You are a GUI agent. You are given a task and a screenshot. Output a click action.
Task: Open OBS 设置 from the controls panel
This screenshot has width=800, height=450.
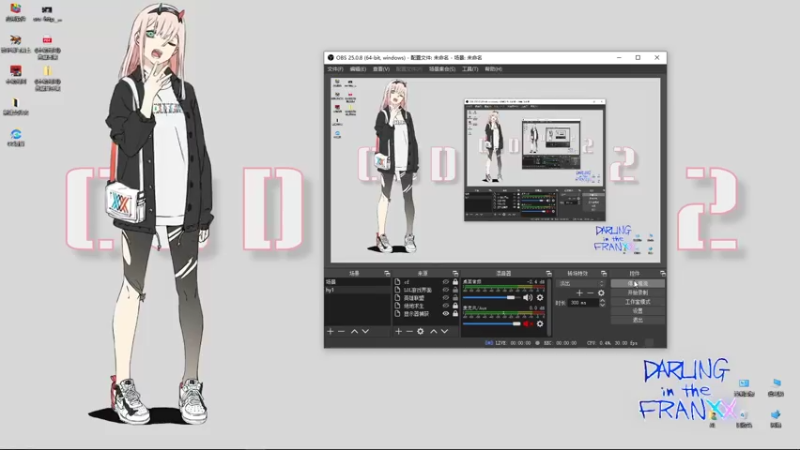pos(638,311)
